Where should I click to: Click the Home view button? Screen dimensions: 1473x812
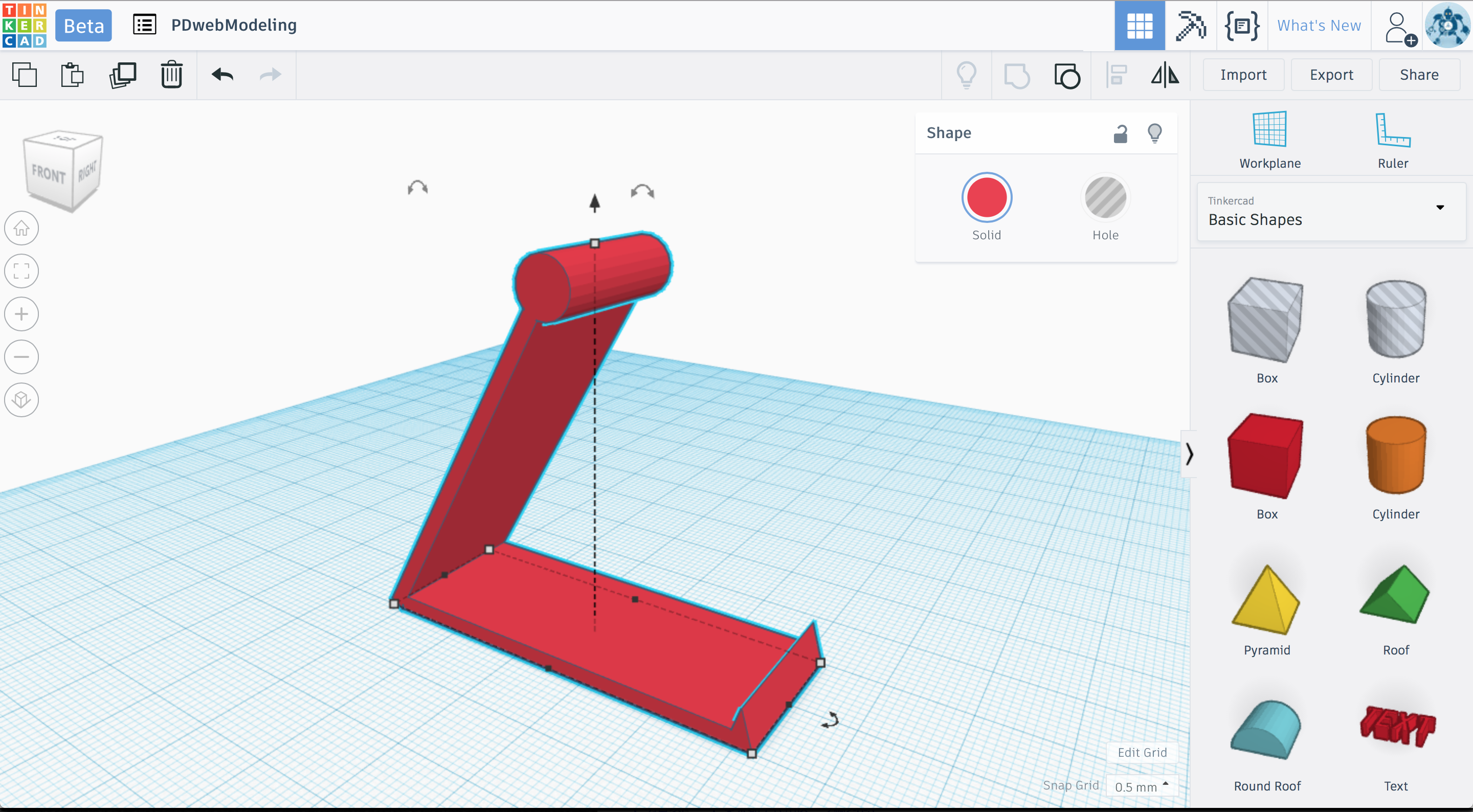click(x=21, y=228)
